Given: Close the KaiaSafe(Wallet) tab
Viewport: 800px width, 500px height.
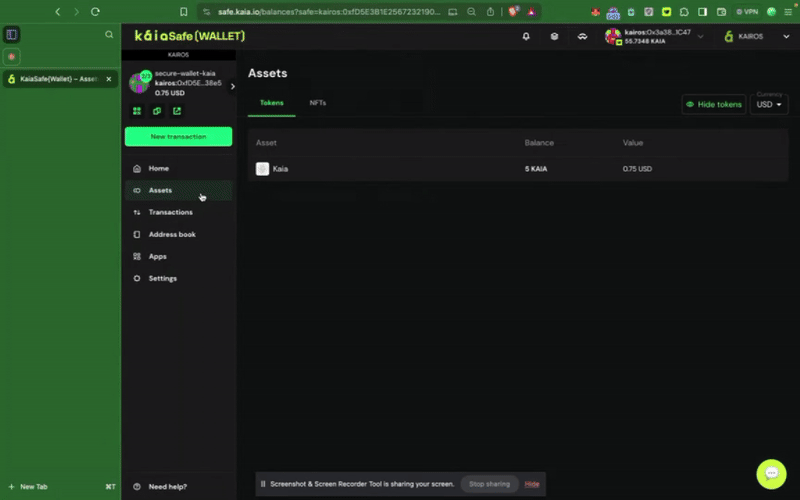Looking at the screenshot, I should 109,79.
